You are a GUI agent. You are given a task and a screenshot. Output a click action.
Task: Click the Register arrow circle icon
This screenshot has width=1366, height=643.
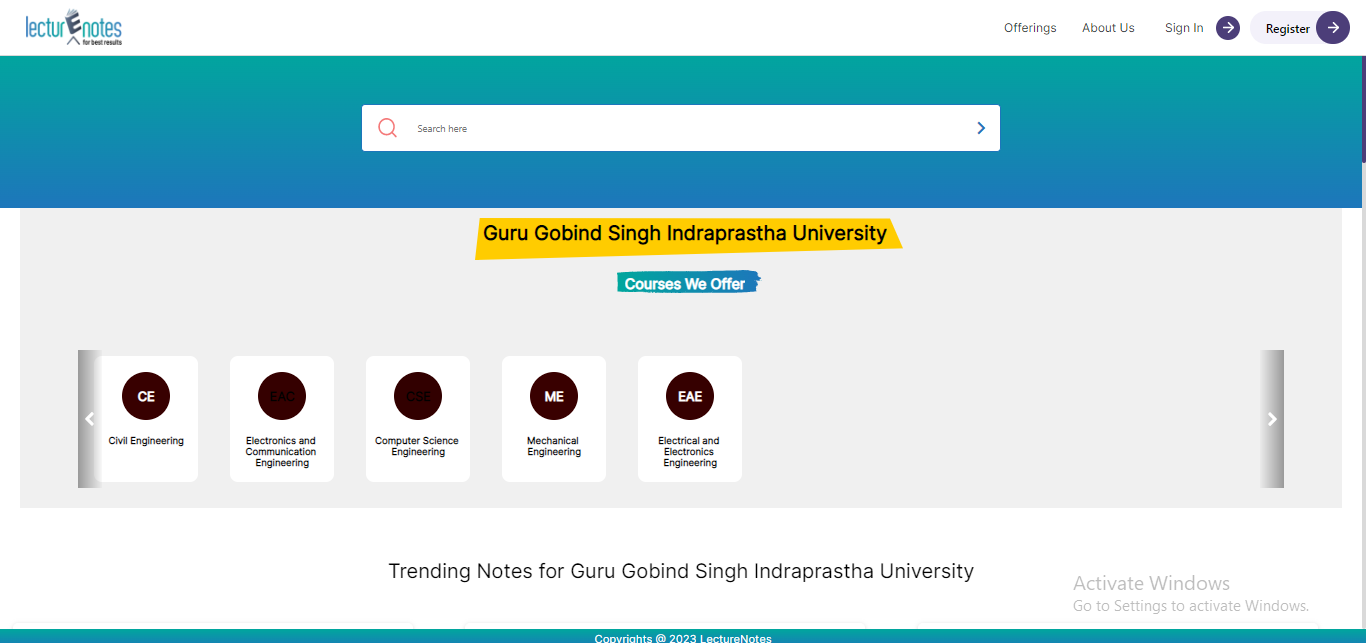[x=1333, y=28]
